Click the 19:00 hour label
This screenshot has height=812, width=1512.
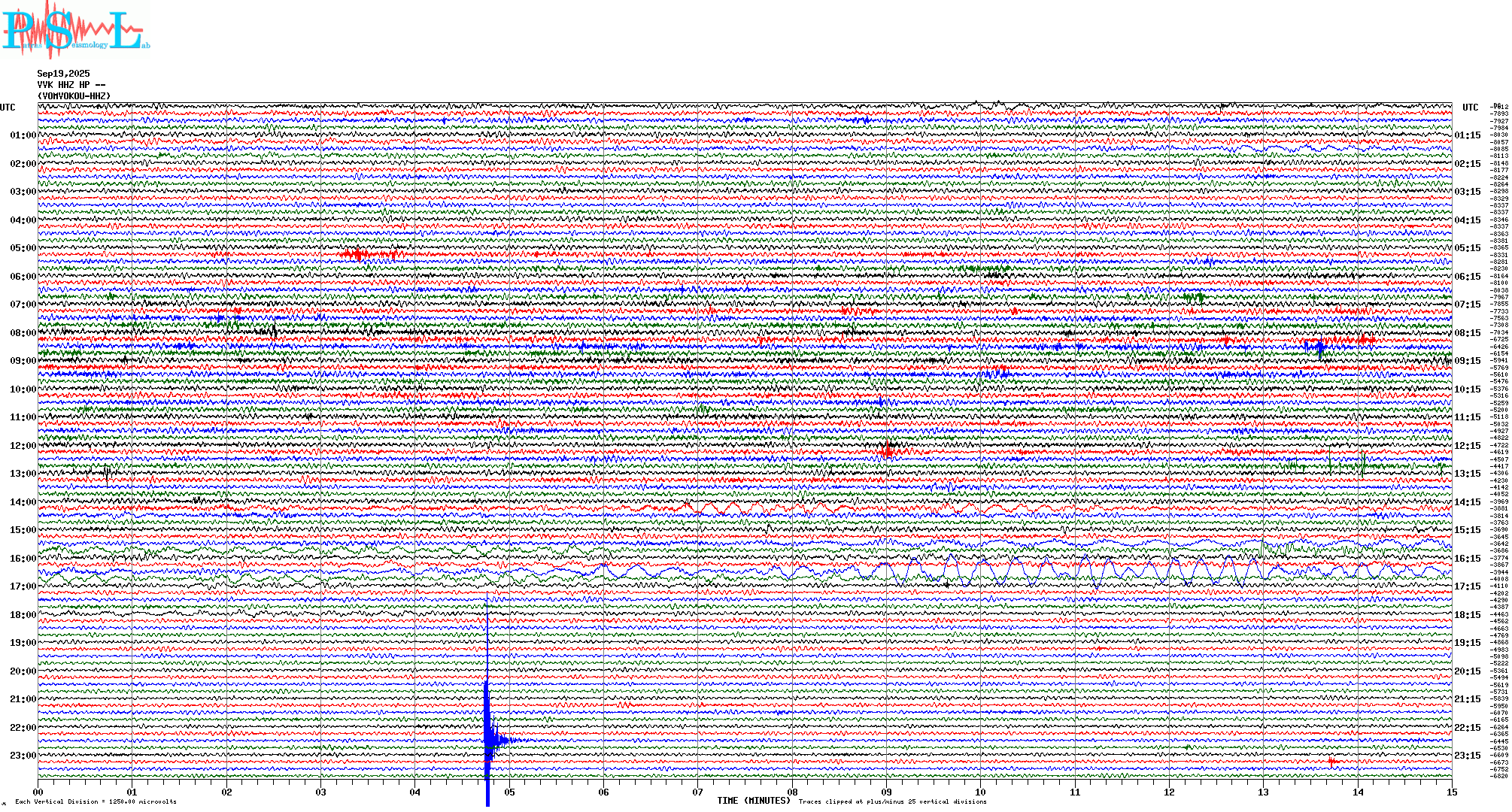click(23, 643)
